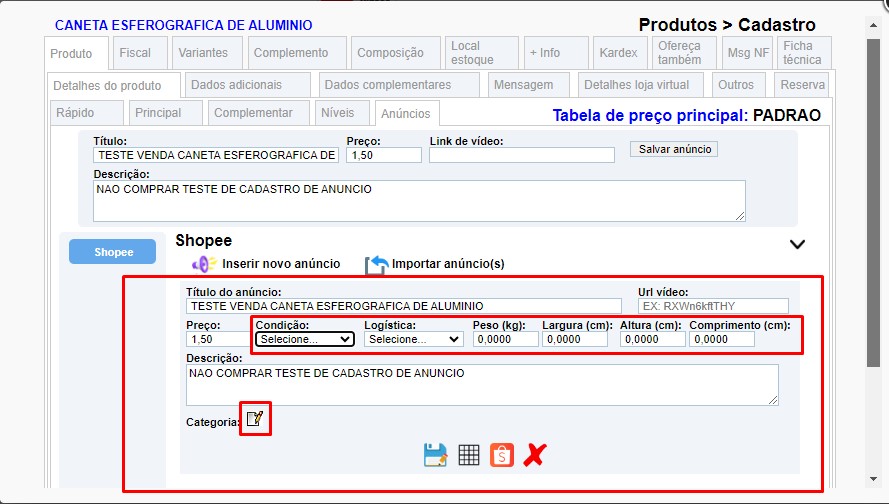Select the Anúncios tab
The image size is (889, 504).
click(x=408, y=113)
